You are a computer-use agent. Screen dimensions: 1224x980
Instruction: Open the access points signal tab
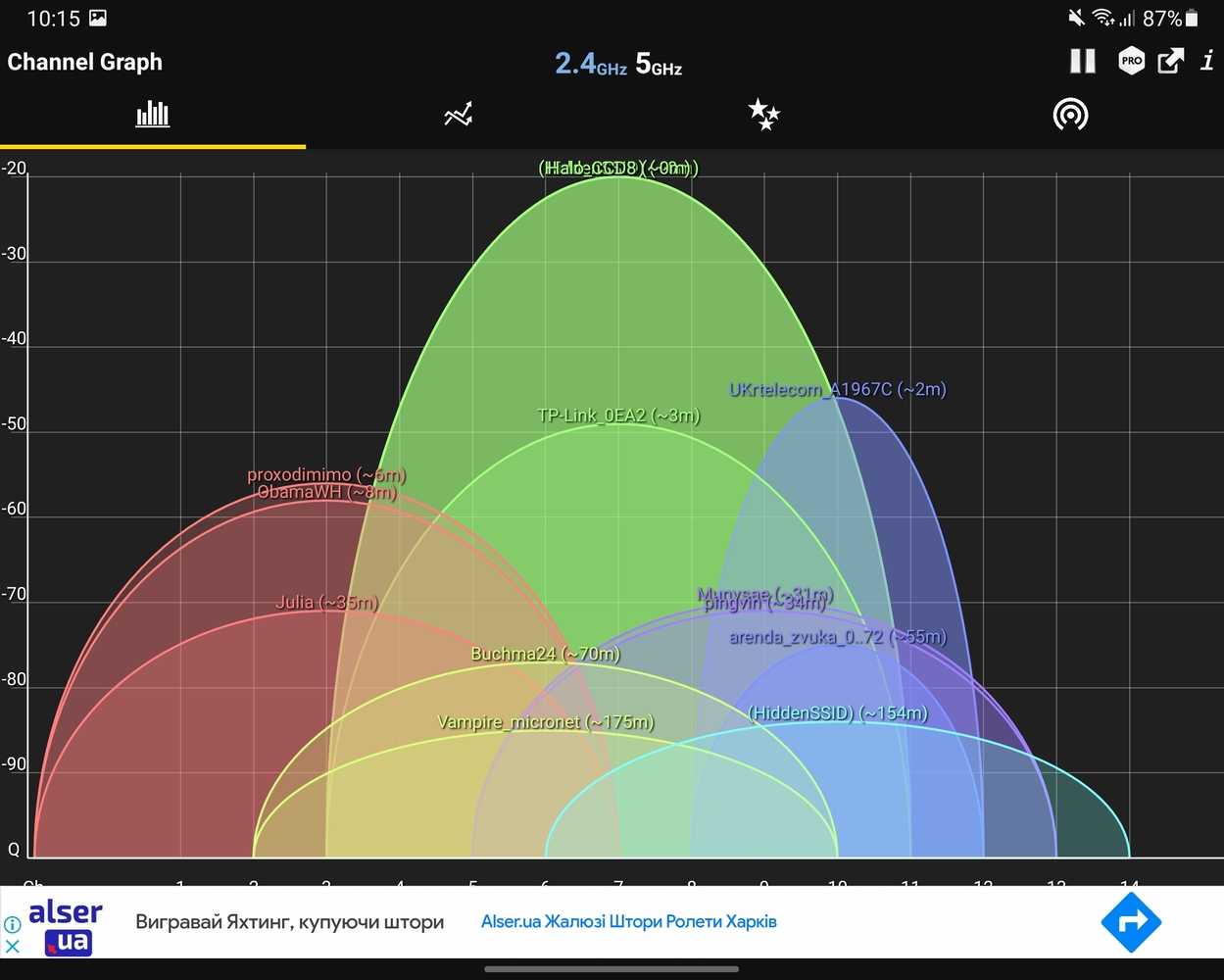(x=1070, y=115)
